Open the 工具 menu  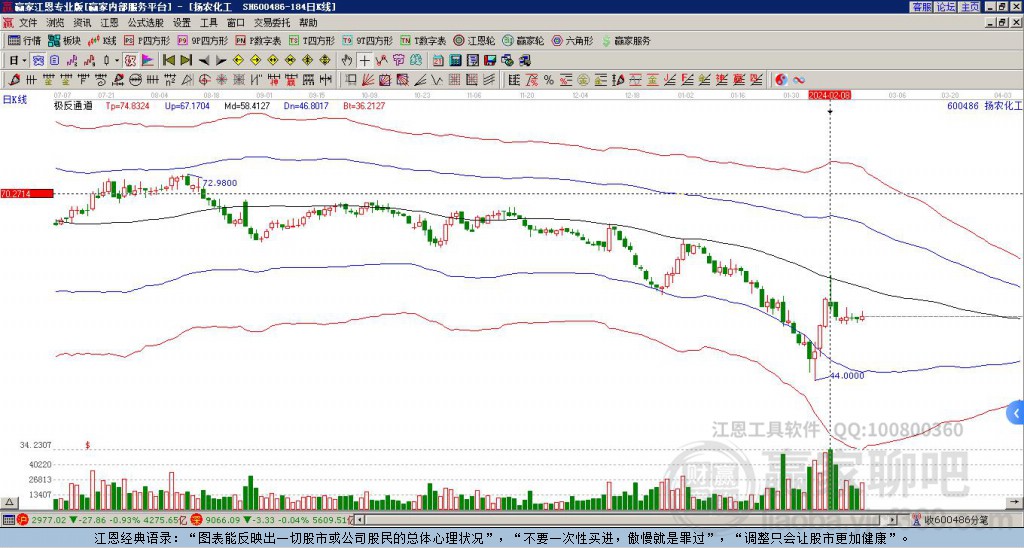[209, 23]
